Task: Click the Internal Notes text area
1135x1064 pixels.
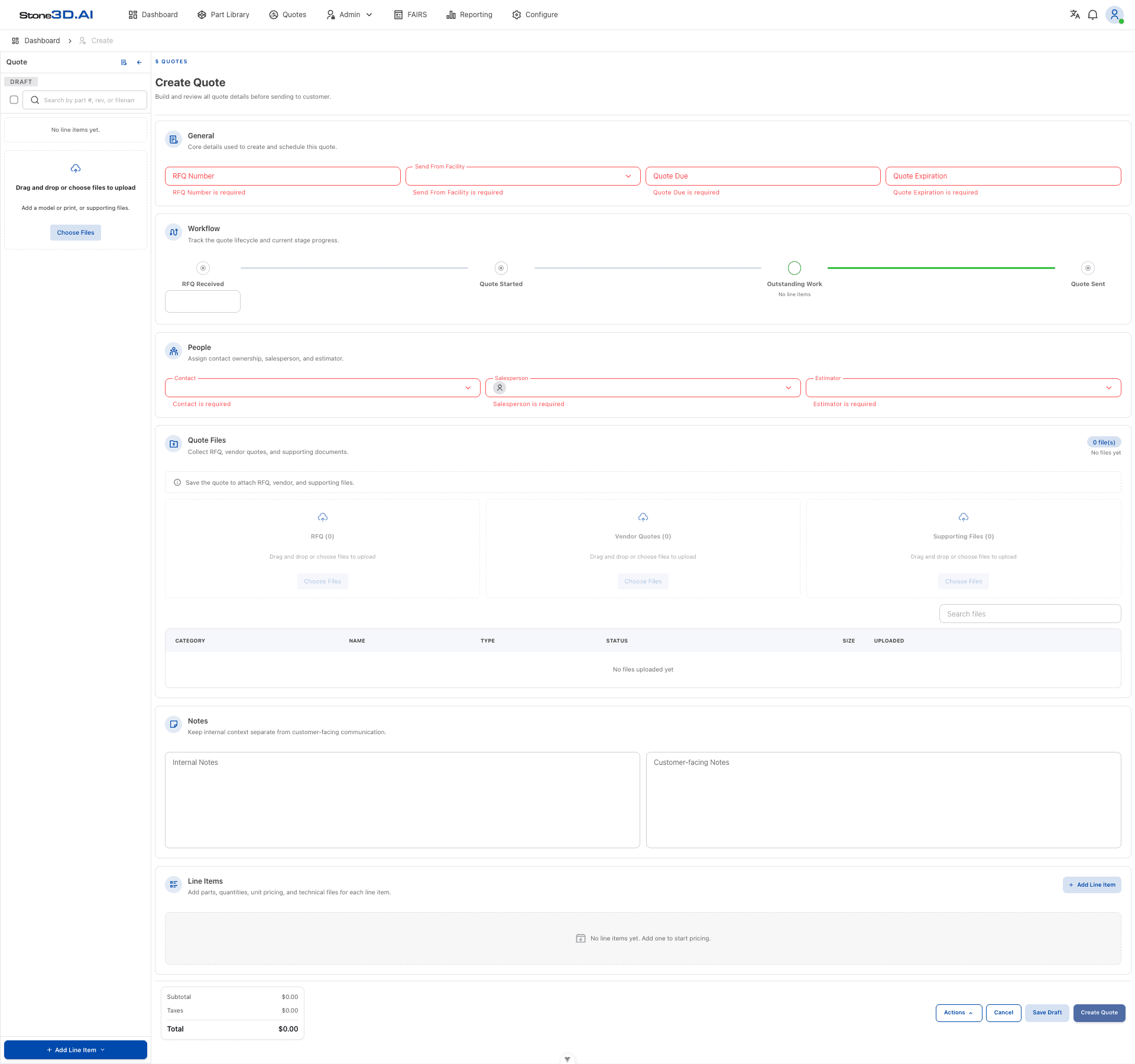Action: (x=403, y=800)
